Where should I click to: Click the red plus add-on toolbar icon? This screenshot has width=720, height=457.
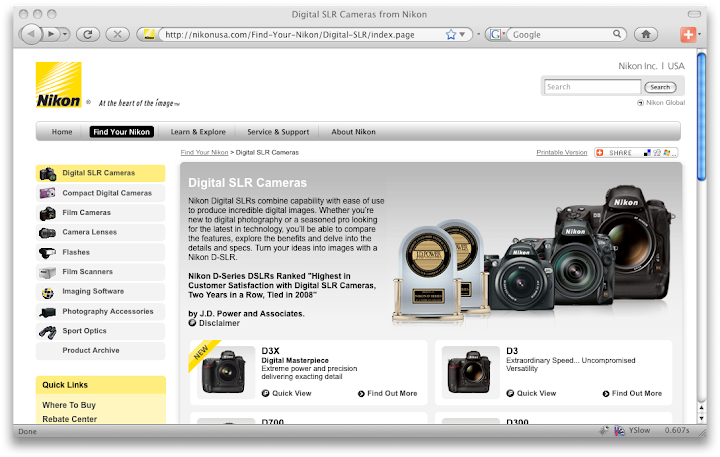[x=688, y=34]
